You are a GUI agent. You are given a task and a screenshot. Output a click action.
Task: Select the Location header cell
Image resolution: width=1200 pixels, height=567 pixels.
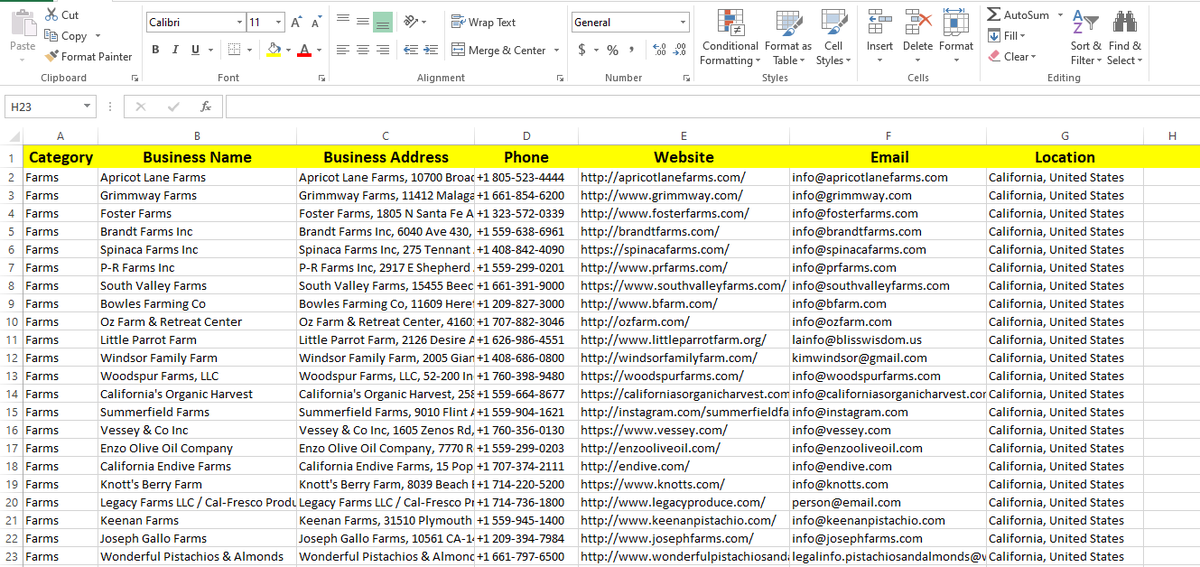[1064, 157]
